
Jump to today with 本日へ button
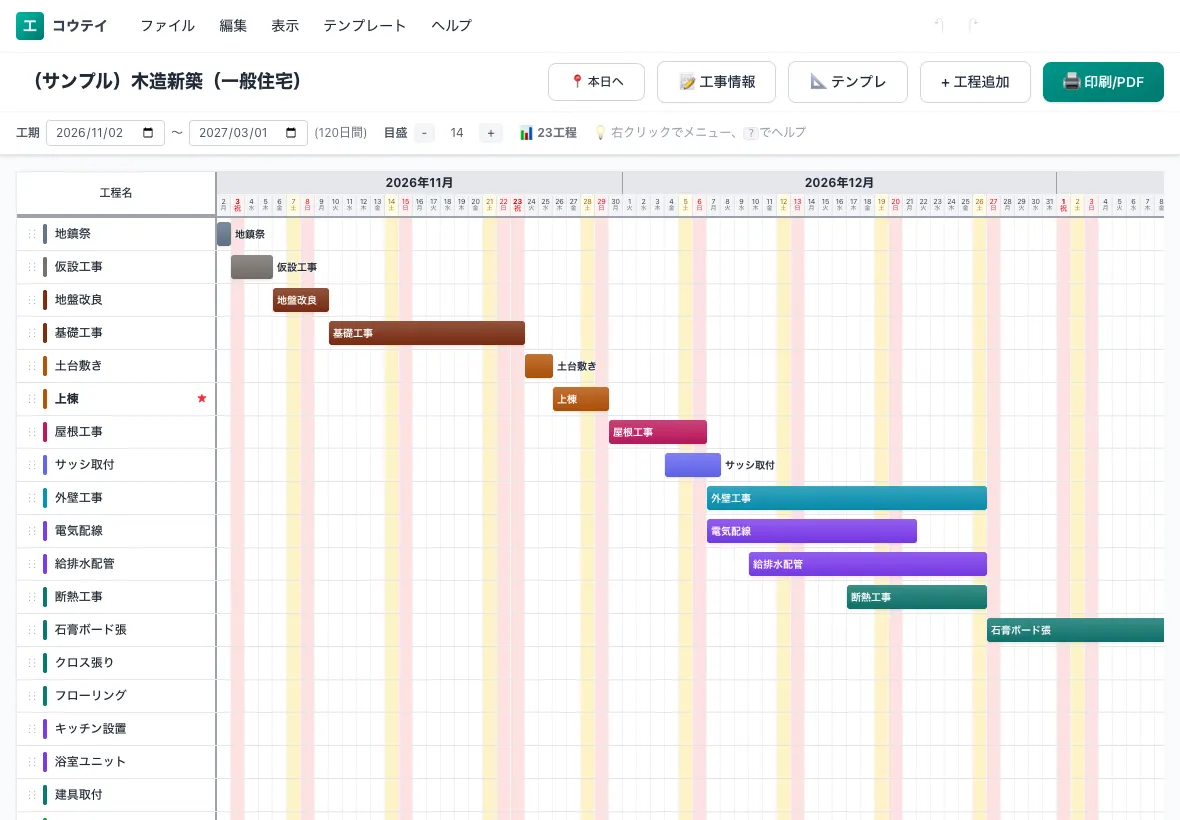(597, 81)
